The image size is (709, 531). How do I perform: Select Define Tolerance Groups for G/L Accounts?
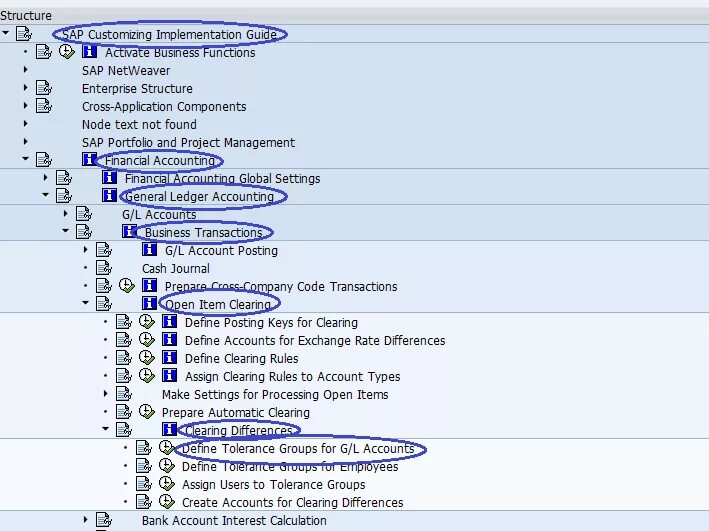tap(298, 448)
